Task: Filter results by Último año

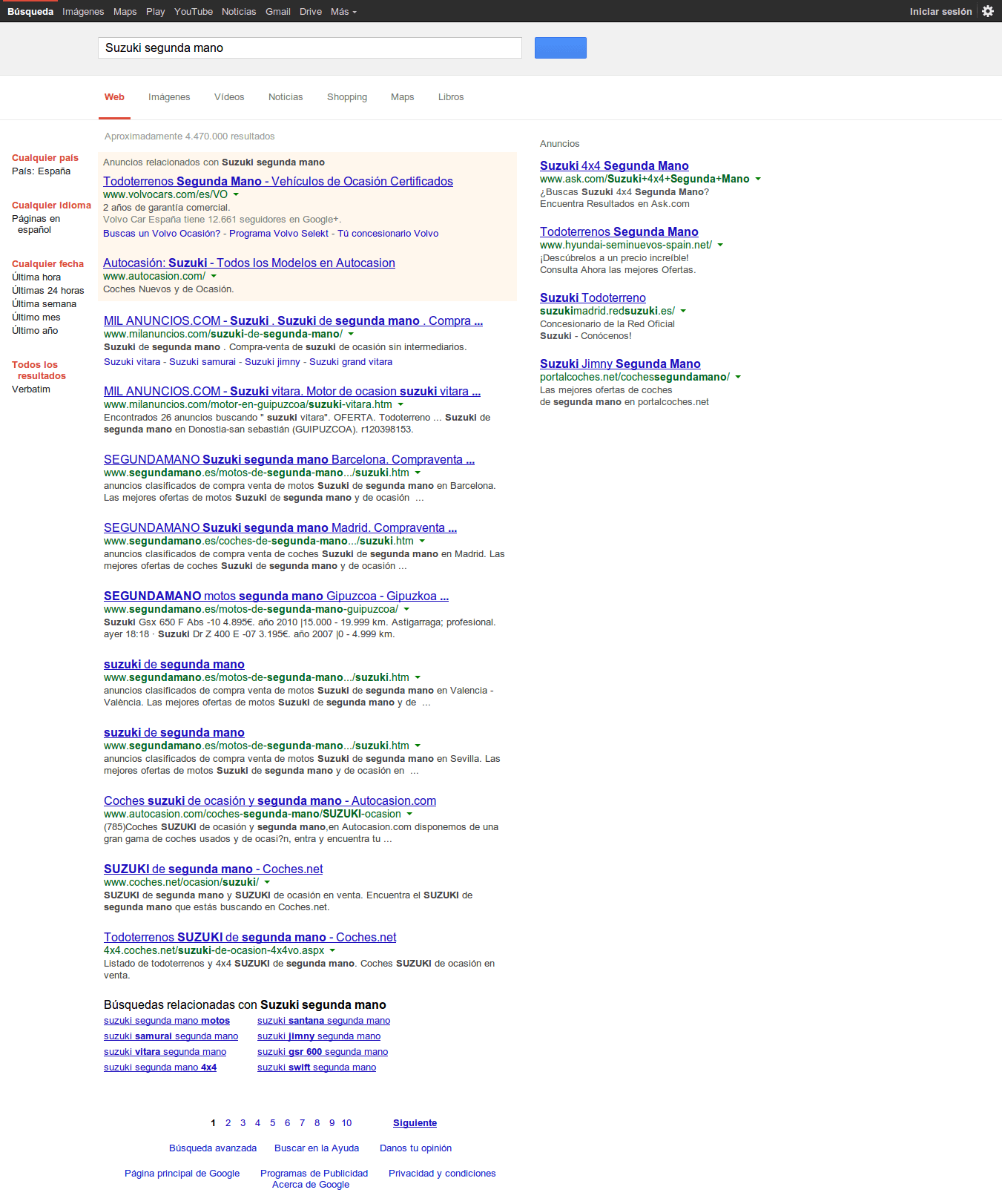Action: 34,331
